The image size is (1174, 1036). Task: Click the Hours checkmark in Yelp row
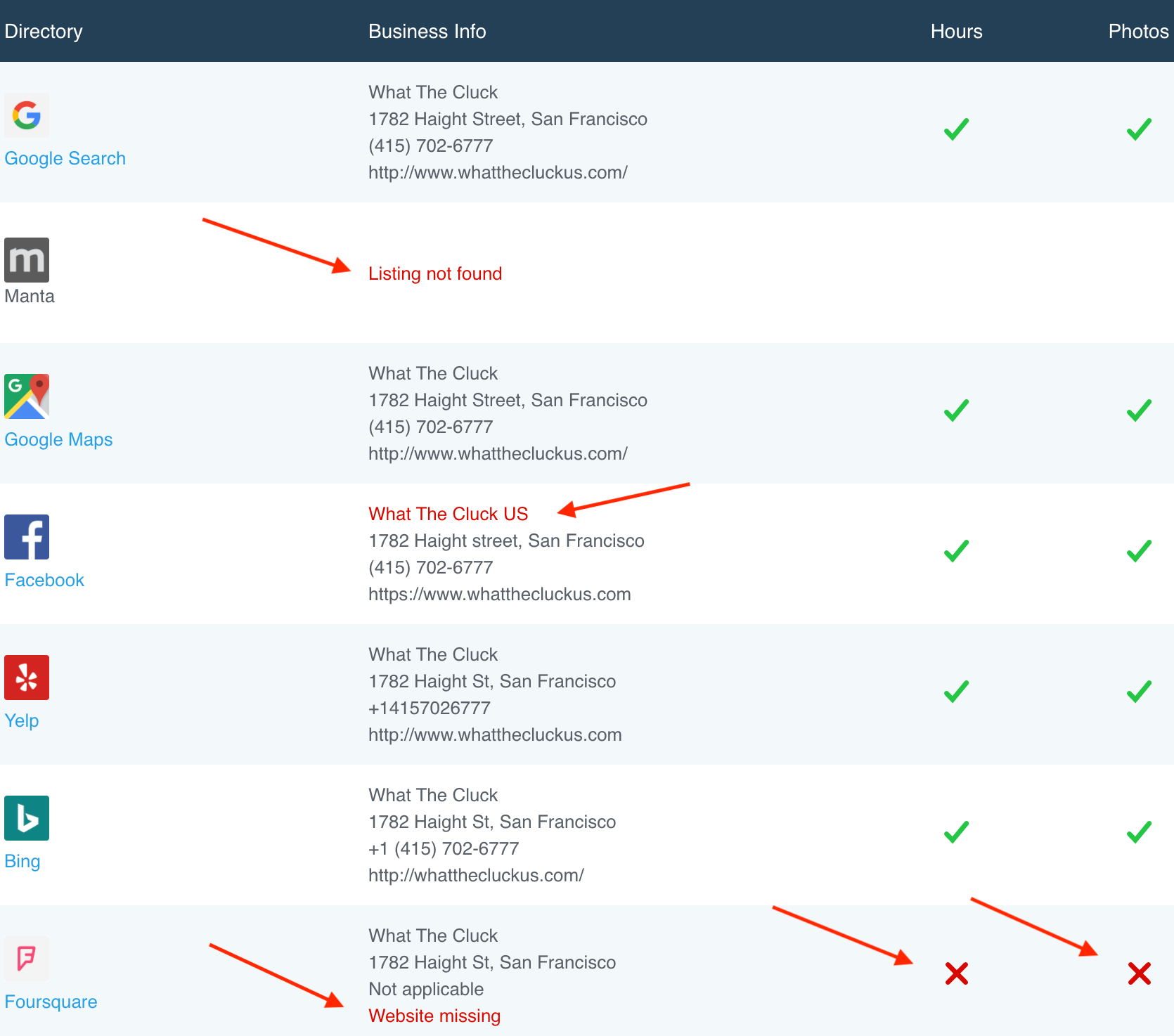pyautogui.click(x=956, y=692)
